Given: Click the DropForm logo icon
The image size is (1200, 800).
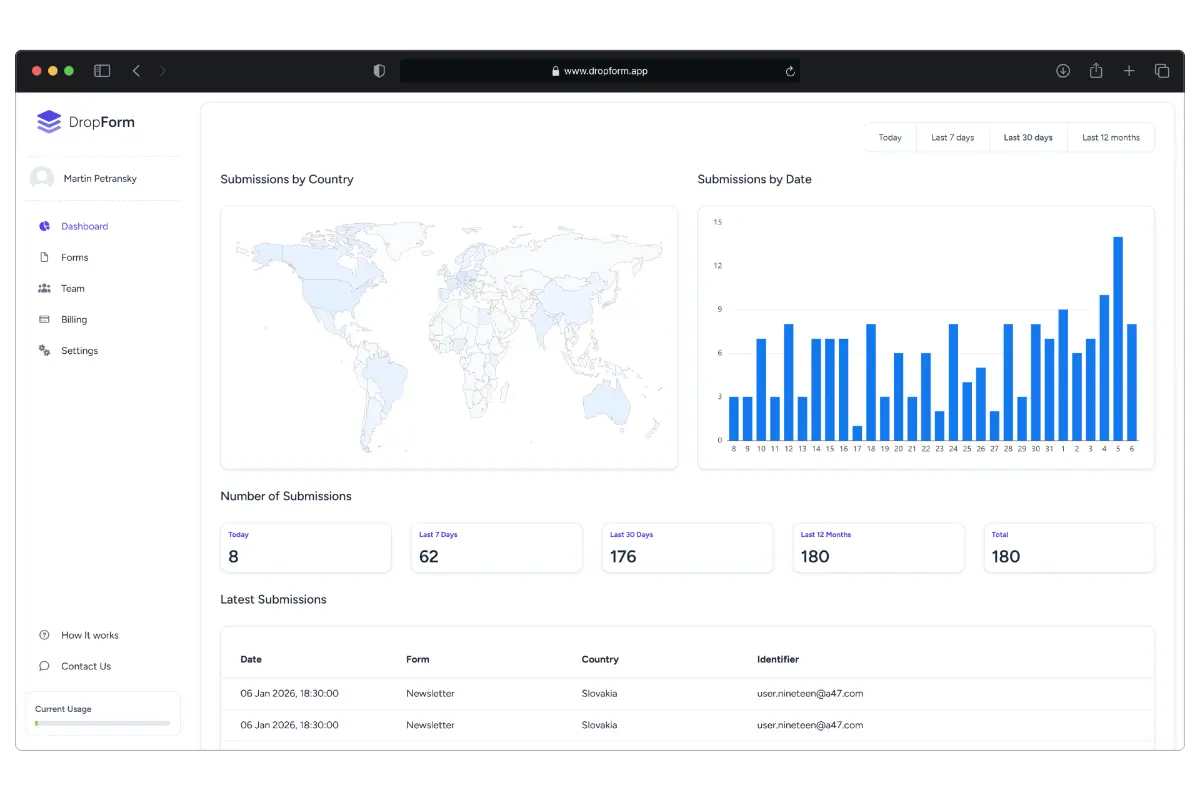Looking at the screenshot, I should click(x=48, y=121).
